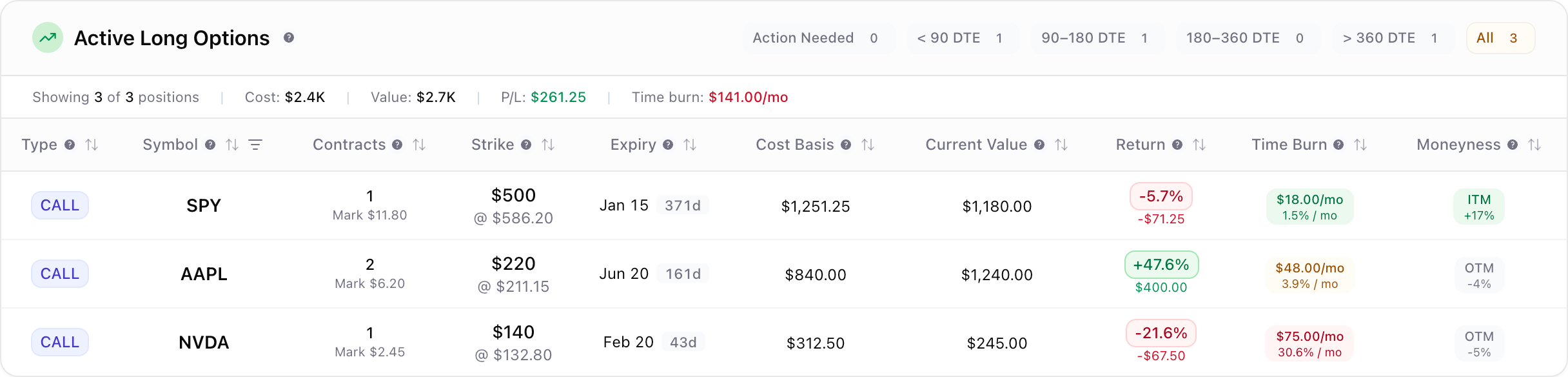Click the ITM +17% moneyness badge
Viewport: 1568px width, 377px height.
pos(1479,207)
